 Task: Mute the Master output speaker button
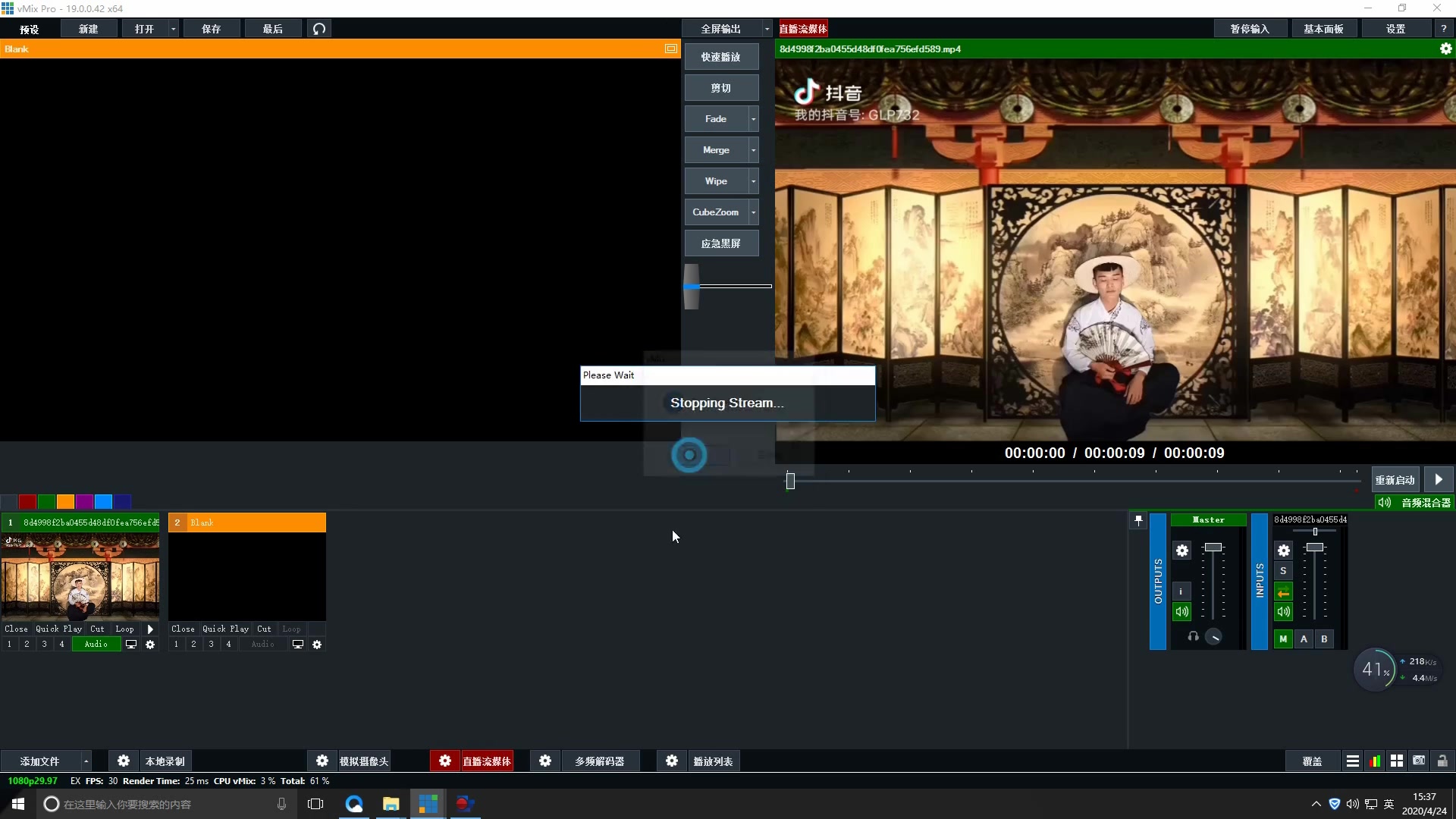(x=1182, y=611)
